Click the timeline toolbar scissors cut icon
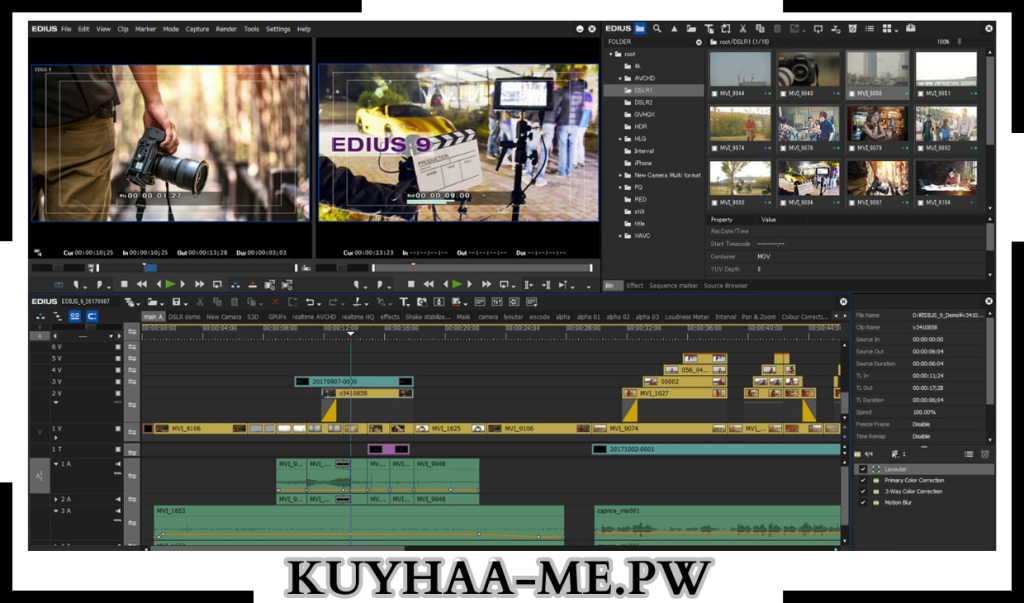The height and width of the screenshot is (603, 1024). [200, 302]
